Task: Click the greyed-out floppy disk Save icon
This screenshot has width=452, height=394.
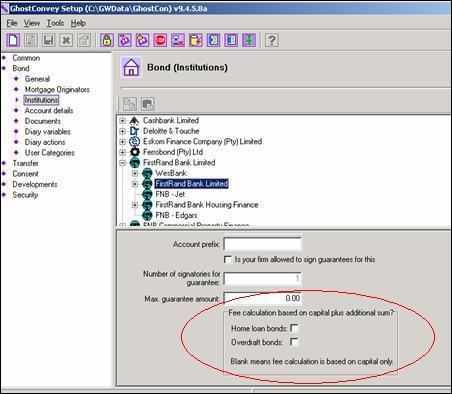Action: tap(49, 40)
